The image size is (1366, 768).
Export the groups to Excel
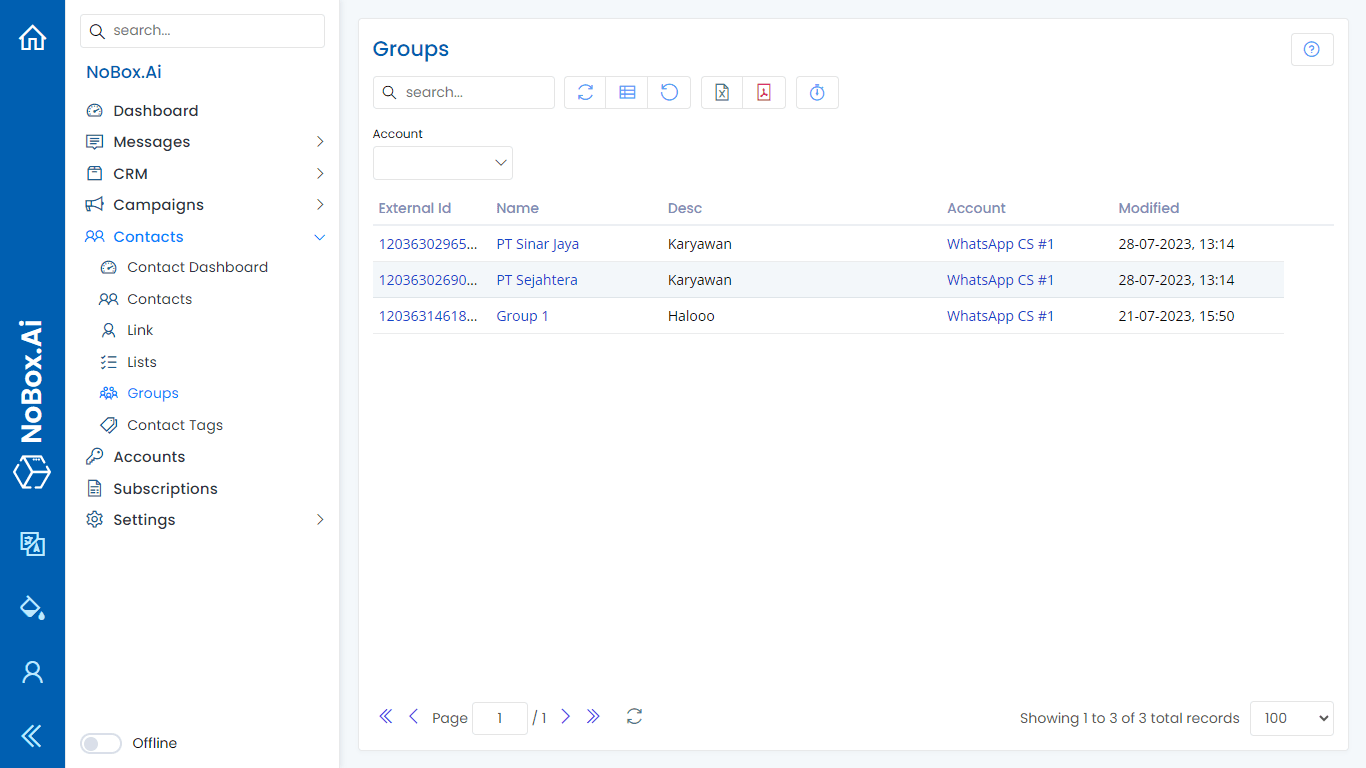point(721,92)
